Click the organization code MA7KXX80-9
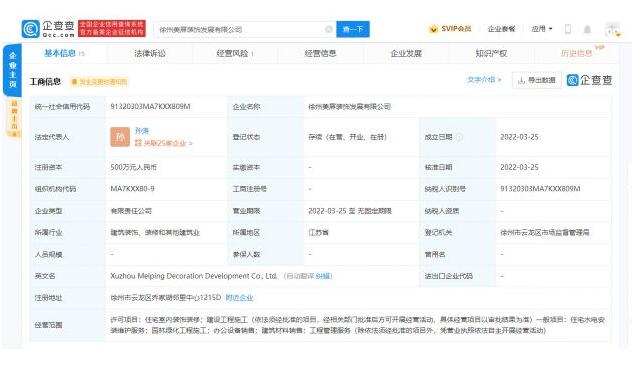The height and width of the screenshot is (367, 635). point(132,189)
